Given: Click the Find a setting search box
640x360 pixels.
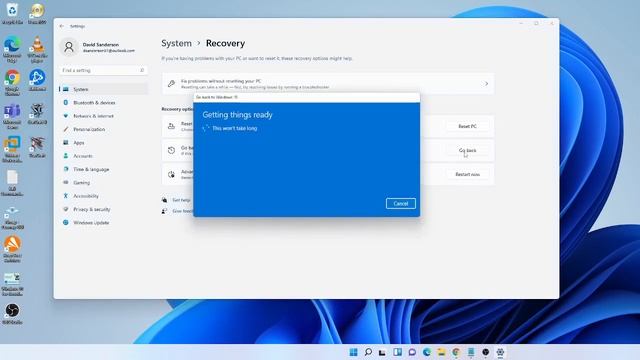Looking at the screenshot, I should (x=103, y=70).
